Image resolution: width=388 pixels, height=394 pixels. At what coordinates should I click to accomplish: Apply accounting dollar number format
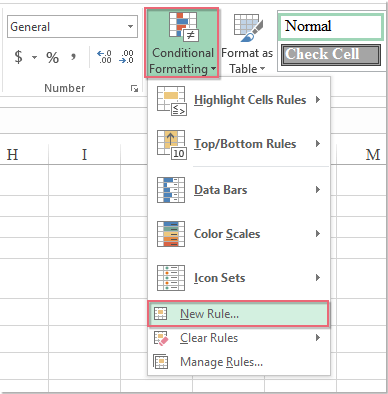tap(19, 57)
